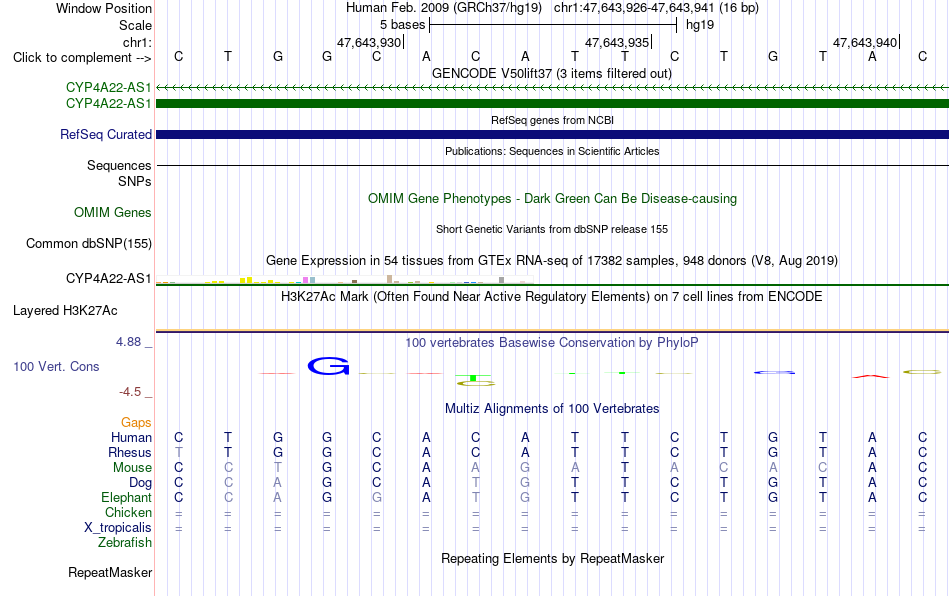
Task: Select the Rhesus alignment row label
Action: pyautogui.click(x=130, y=452)
